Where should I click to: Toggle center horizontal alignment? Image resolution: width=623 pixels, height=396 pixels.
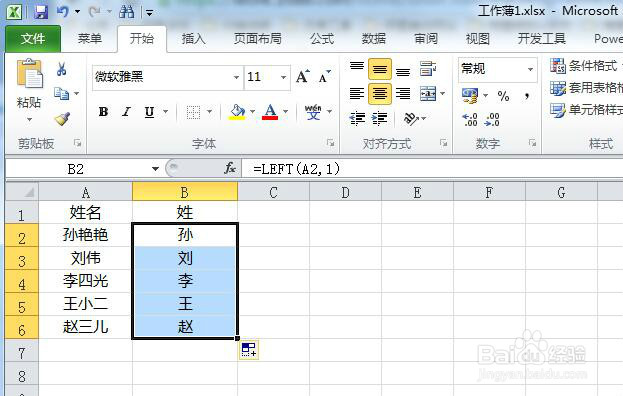click(379, 94)
